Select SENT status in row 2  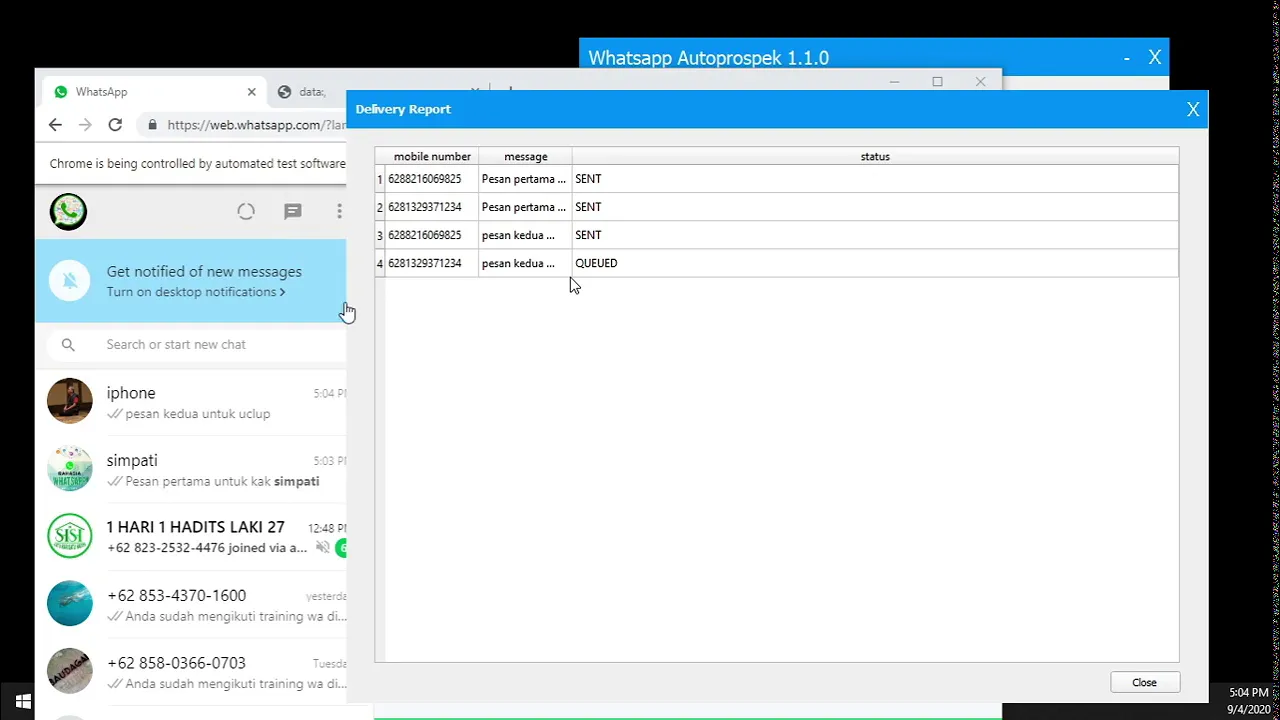pos(875,207)
